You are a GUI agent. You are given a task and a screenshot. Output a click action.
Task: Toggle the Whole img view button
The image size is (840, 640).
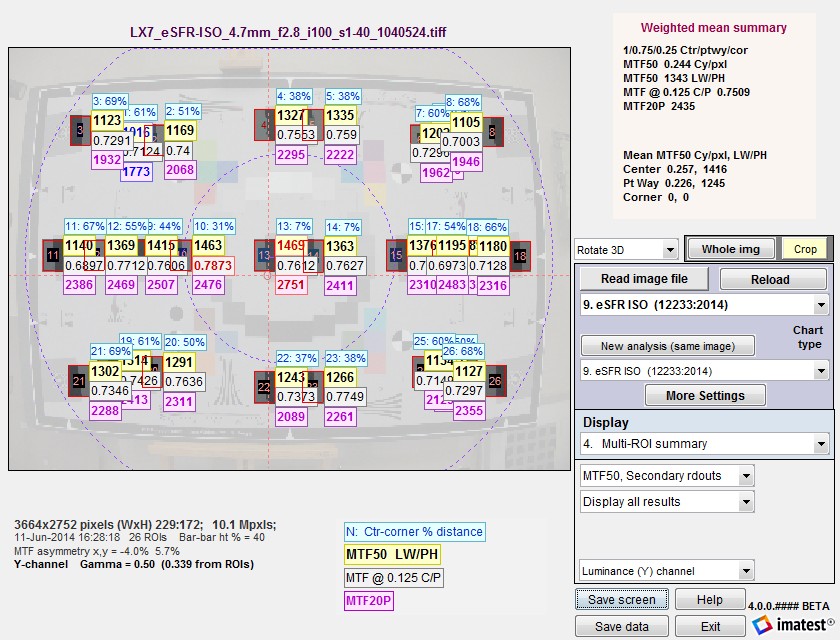pos(731,249)
